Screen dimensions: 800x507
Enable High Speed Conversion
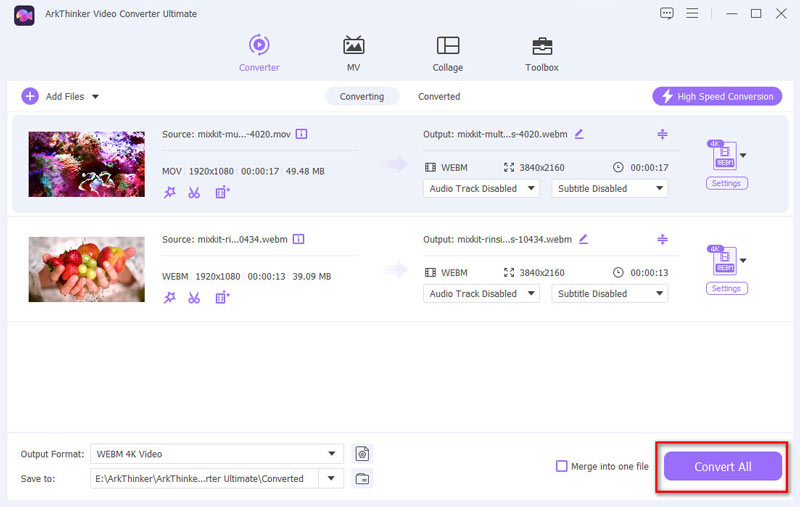coord(717,96)
